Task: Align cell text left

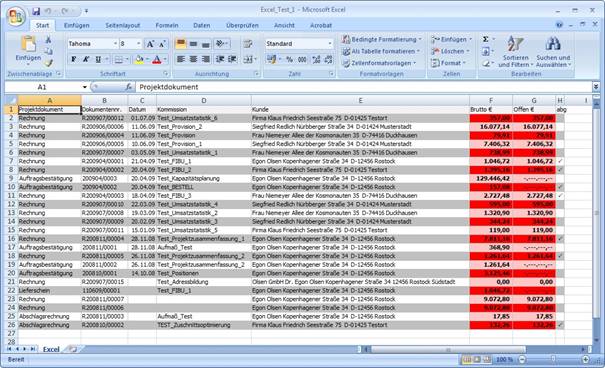Action: [x=180, y=59]
